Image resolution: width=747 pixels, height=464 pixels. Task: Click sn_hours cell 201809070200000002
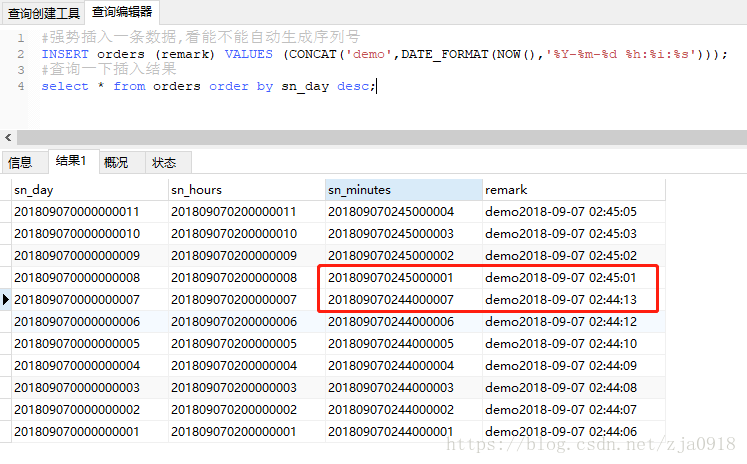click(x=247, y=409)
